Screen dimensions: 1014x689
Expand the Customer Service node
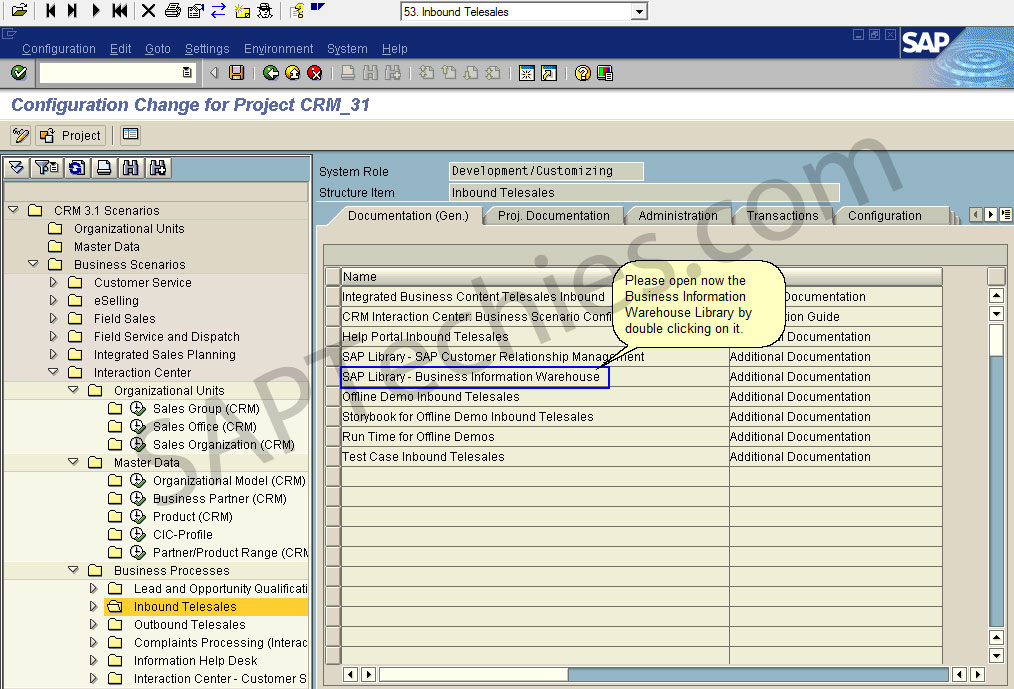[x=53, y=282]
